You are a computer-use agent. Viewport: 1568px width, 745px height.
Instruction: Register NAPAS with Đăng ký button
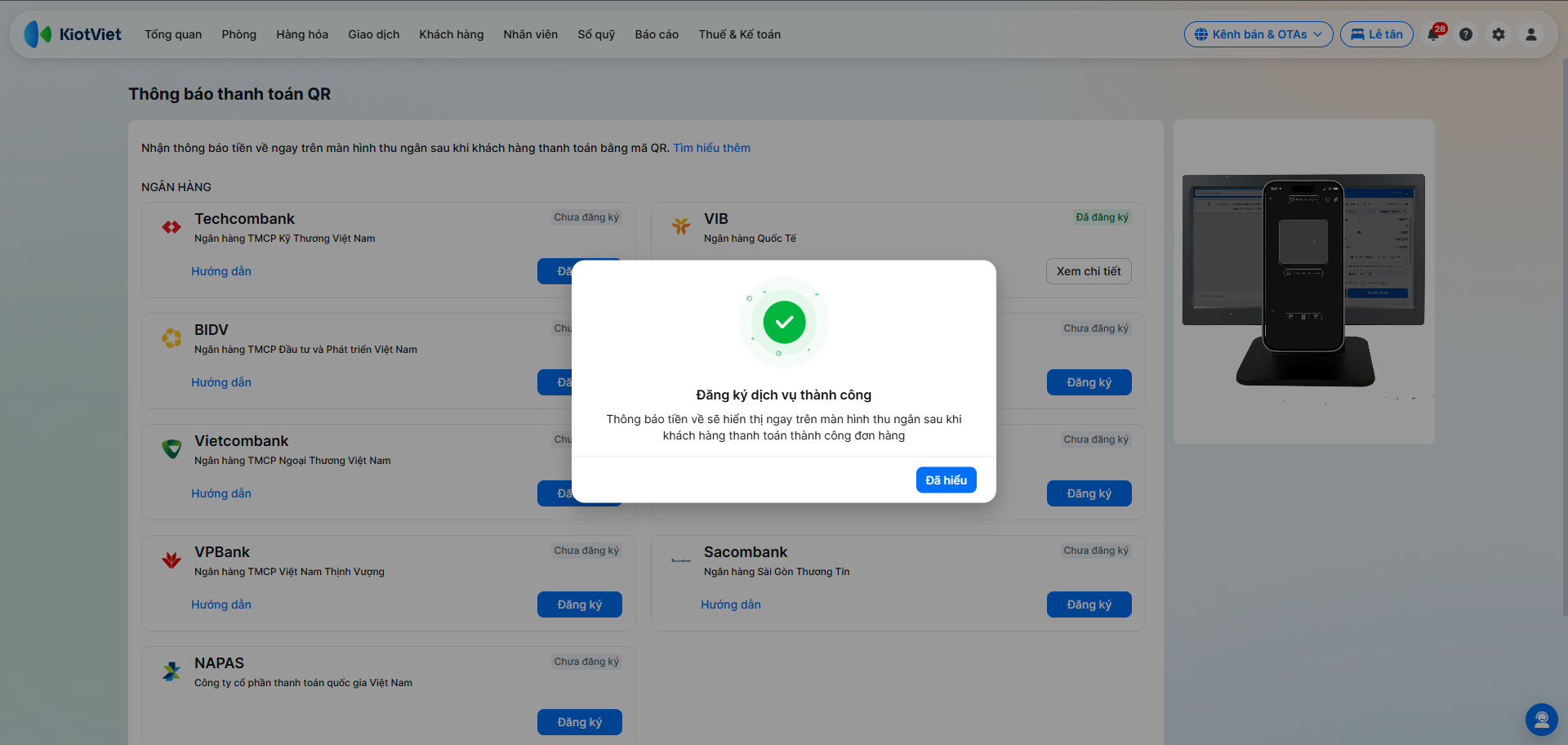pos(580,722)
